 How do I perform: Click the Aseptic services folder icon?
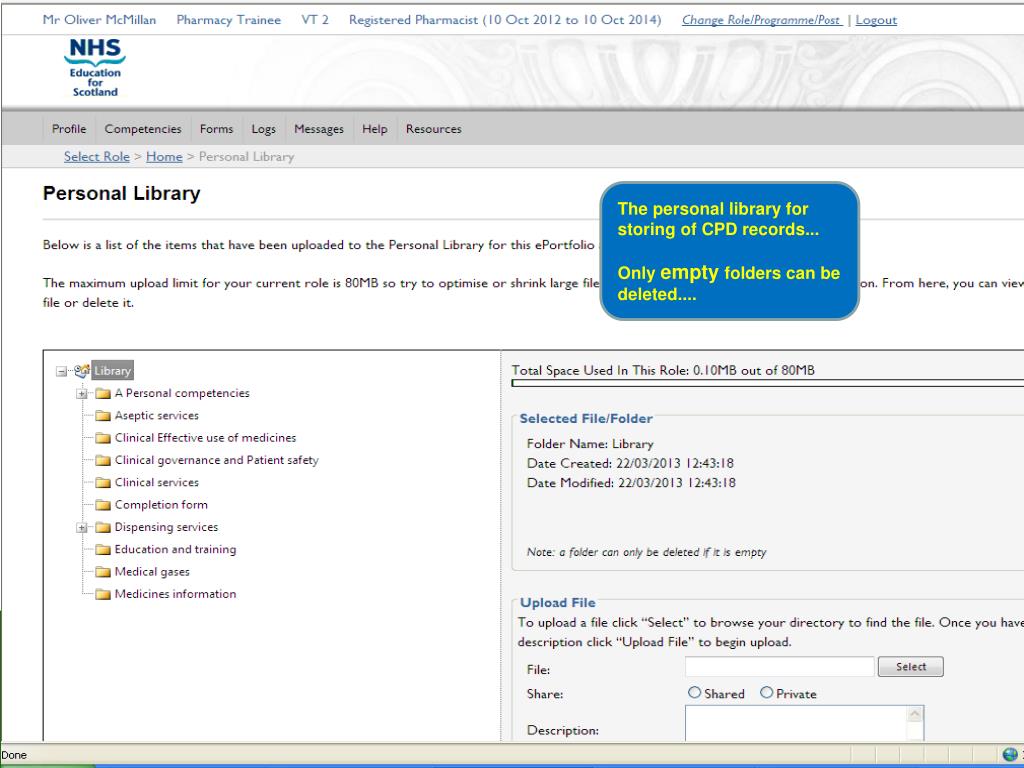click(103, 415)
